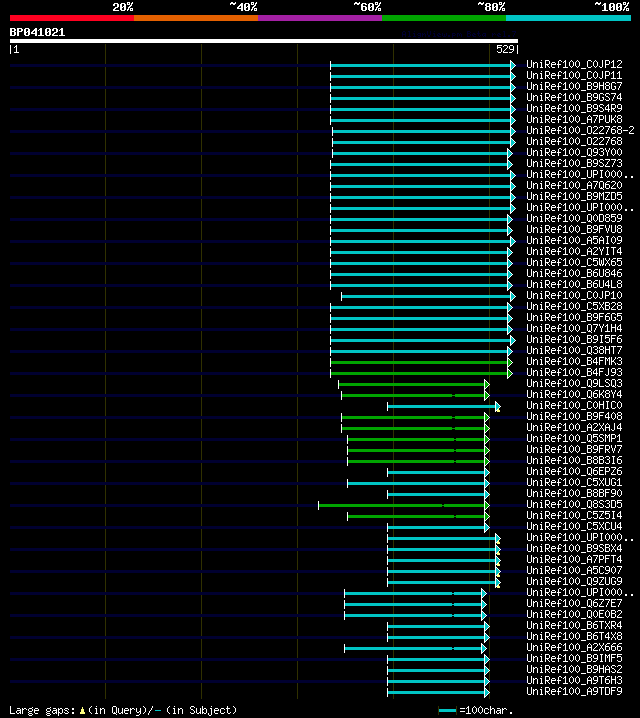
Task: Click the =100char. scale bar legend
Action: [x=476, y=711]
